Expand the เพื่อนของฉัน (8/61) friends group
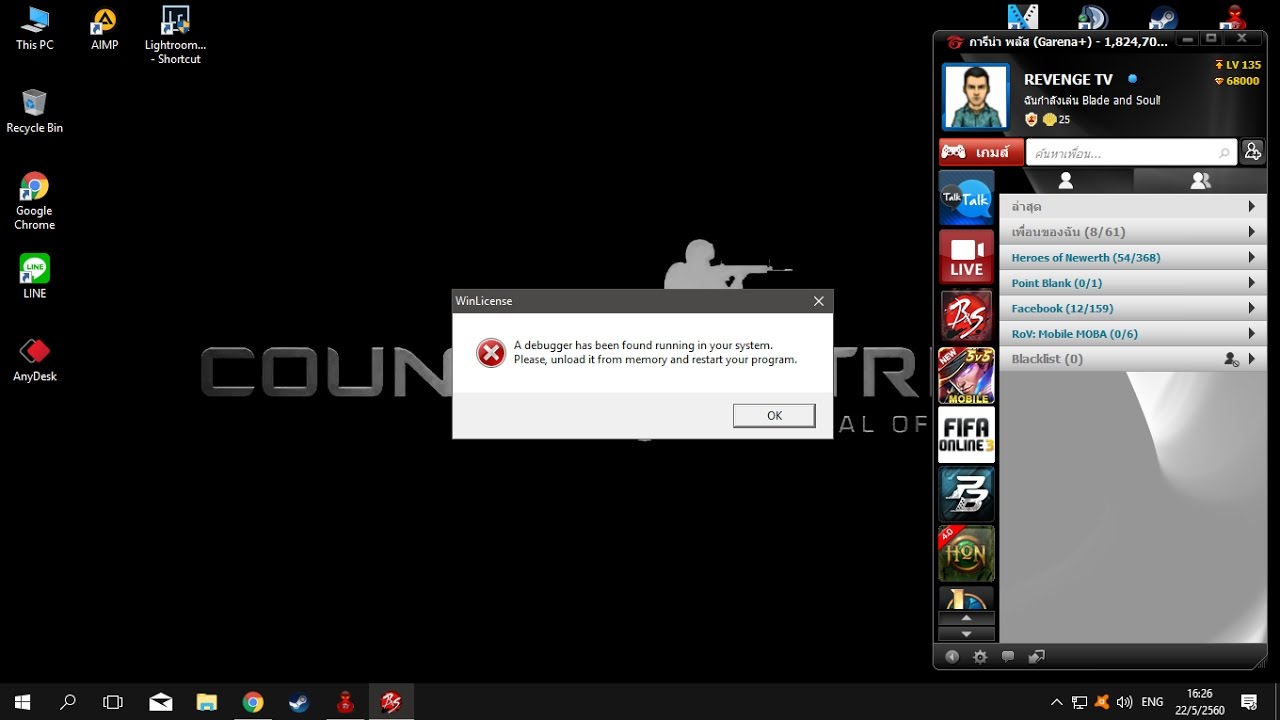This screenshot has height=720, width=1280. pos(1133,232)
